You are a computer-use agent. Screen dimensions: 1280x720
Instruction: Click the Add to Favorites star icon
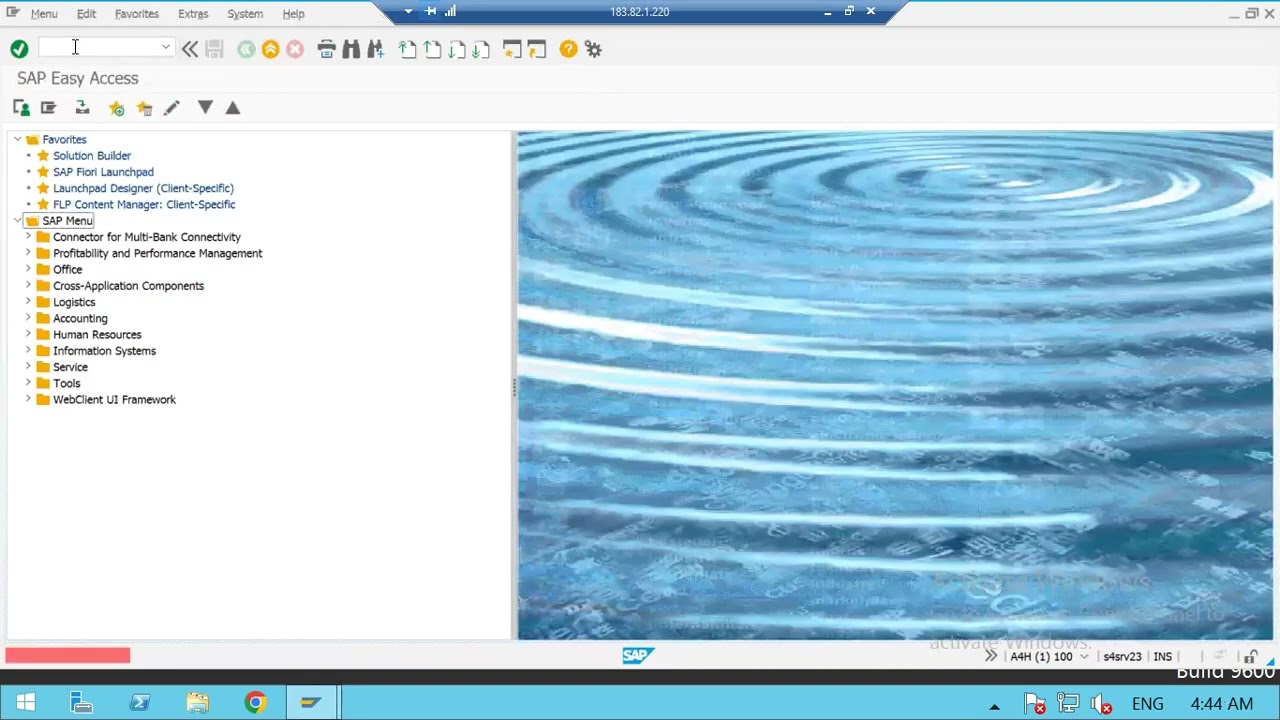click(116, 108)
